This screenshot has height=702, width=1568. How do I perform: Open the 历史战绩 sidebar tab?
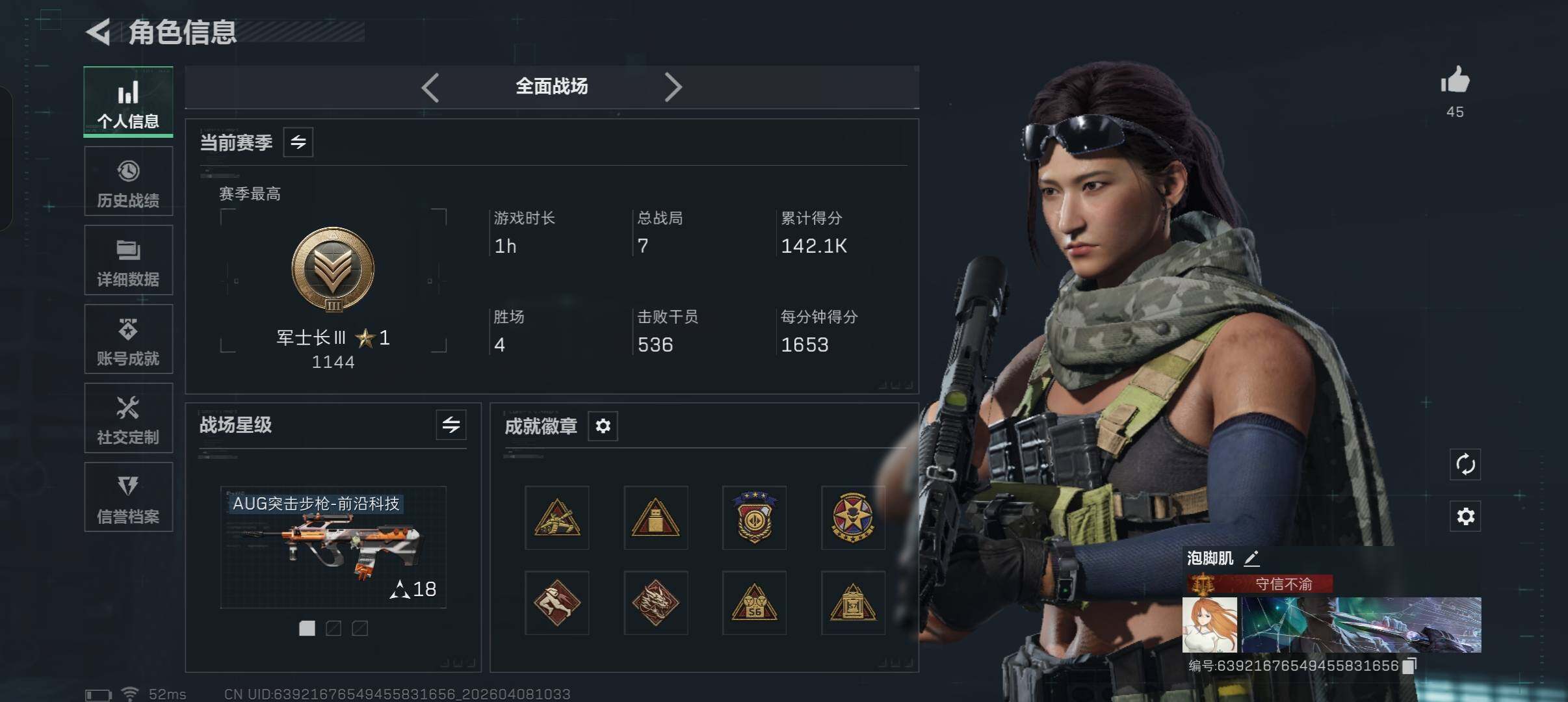[128, 181]
